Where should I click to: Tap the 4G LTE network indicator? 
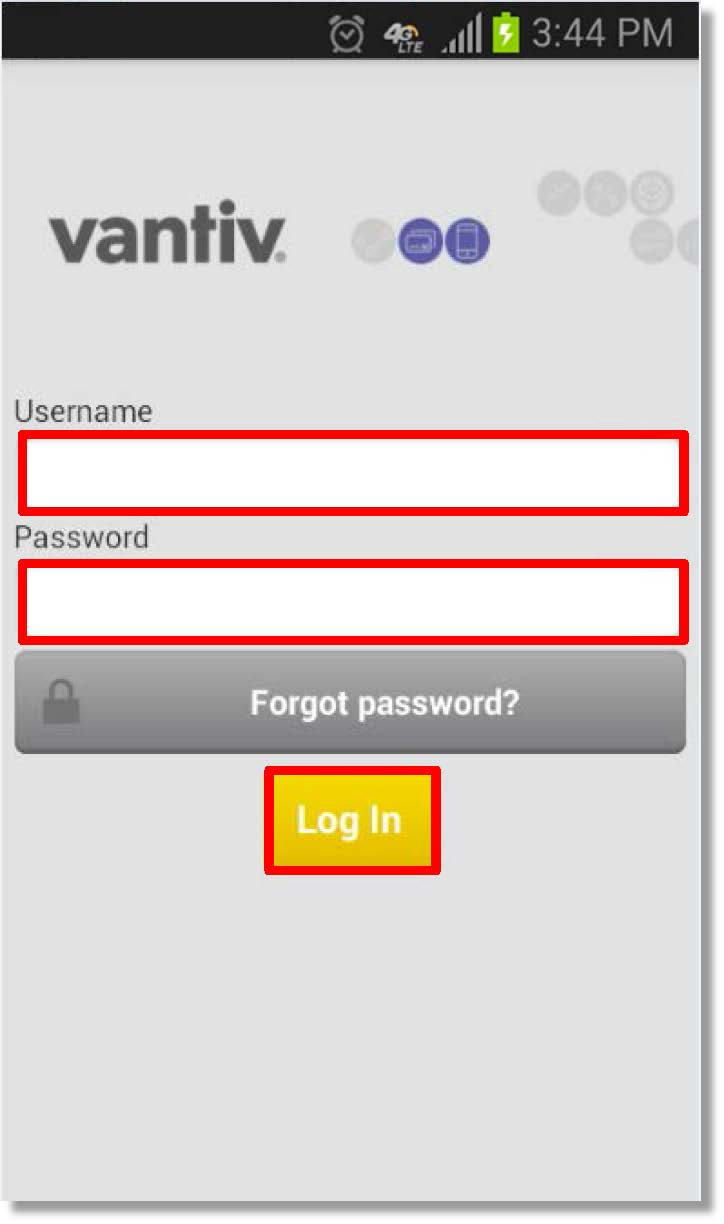(404, 37)
